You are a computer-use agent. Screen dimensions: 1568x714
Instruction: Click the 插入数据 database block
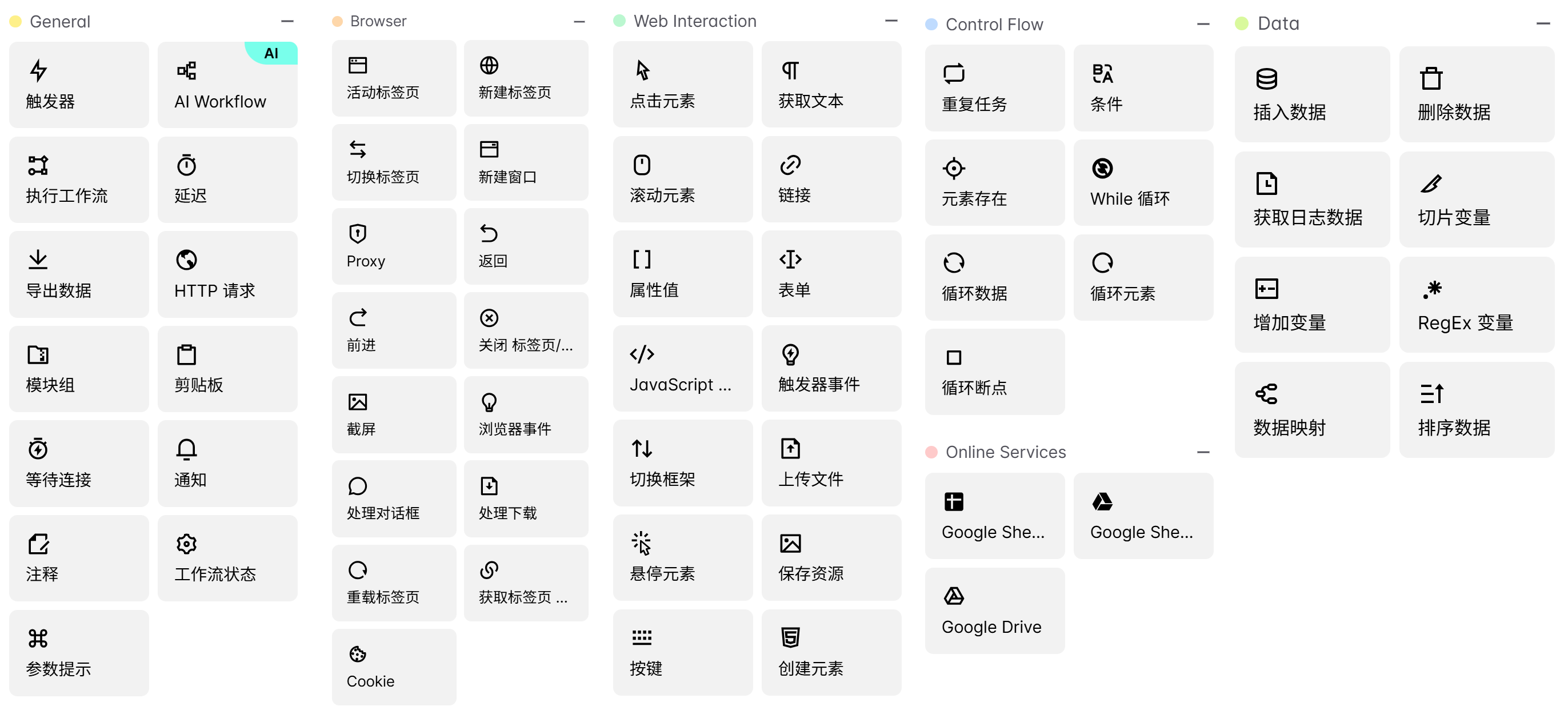pyautogui.click(x=1312, y=94)
